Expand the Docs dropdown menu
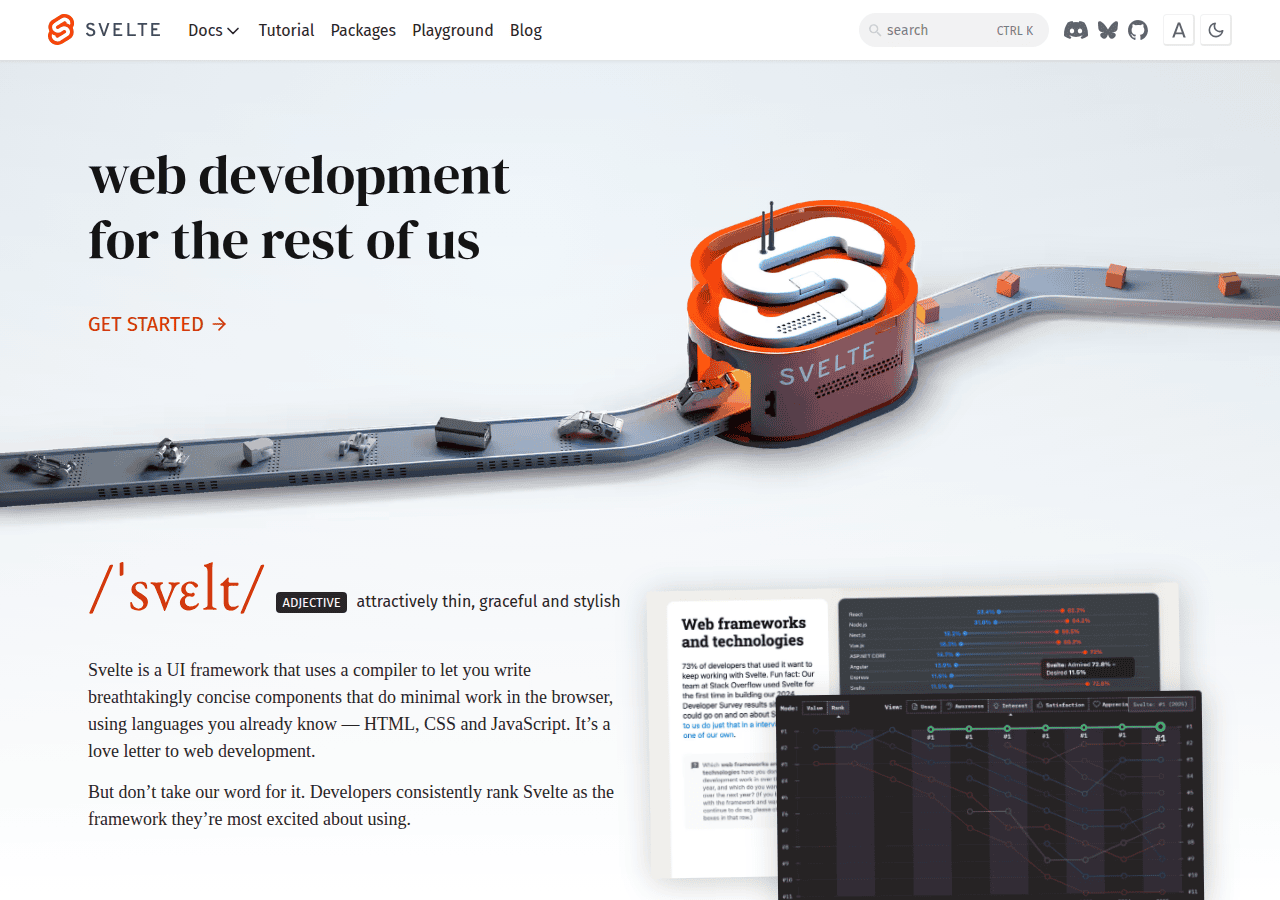 [214, 30]
